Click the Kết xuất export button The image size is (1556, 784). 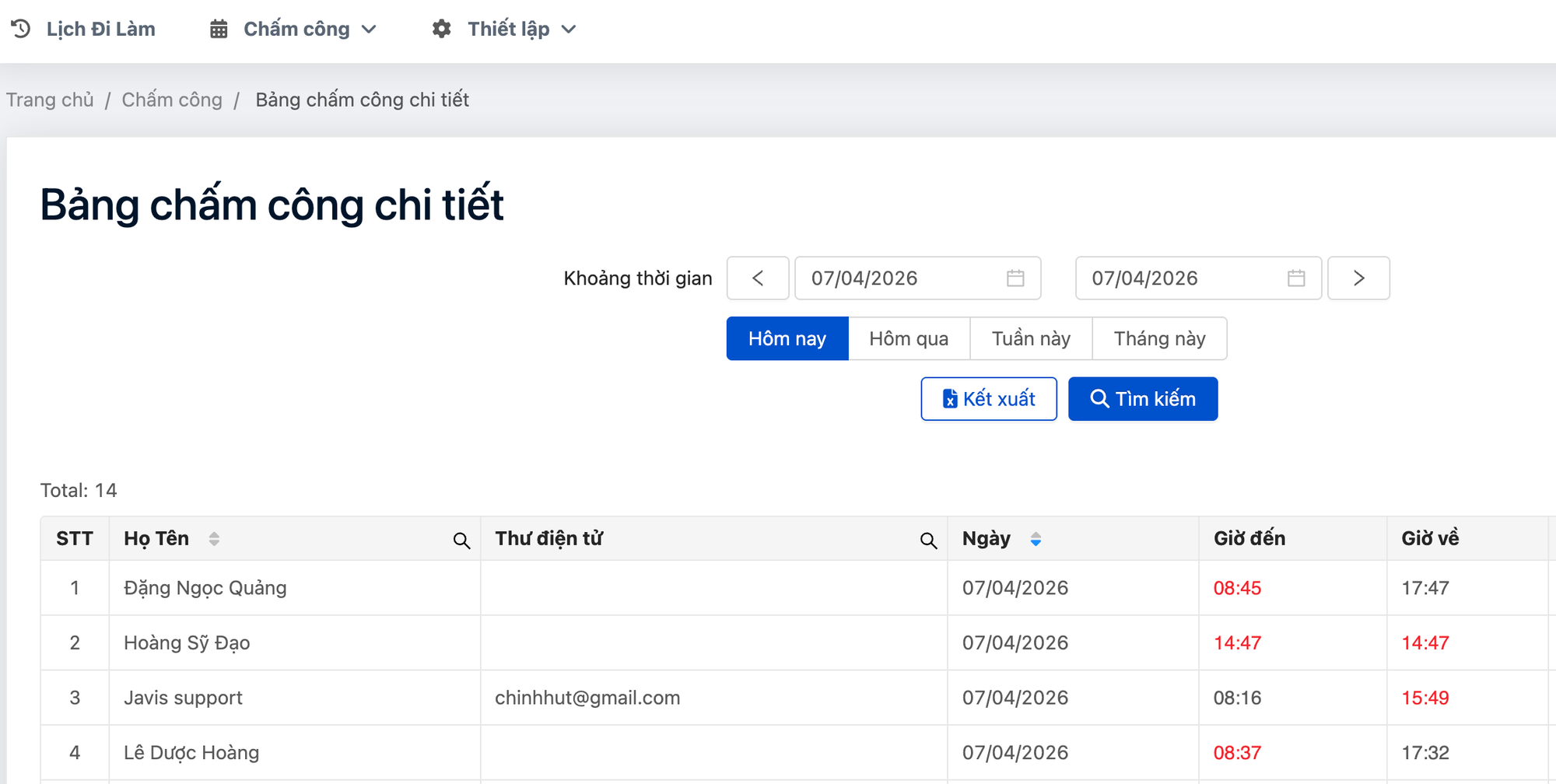tap(988, 399)
